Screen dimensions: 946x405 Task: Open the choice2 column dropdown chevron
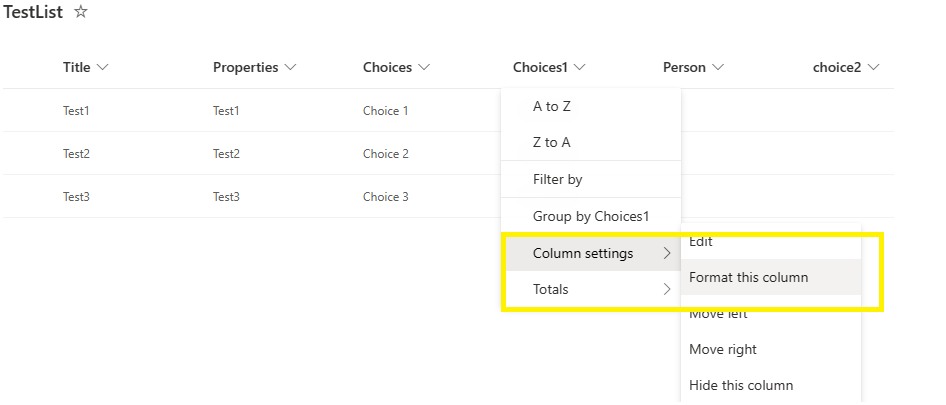[873, 68]
